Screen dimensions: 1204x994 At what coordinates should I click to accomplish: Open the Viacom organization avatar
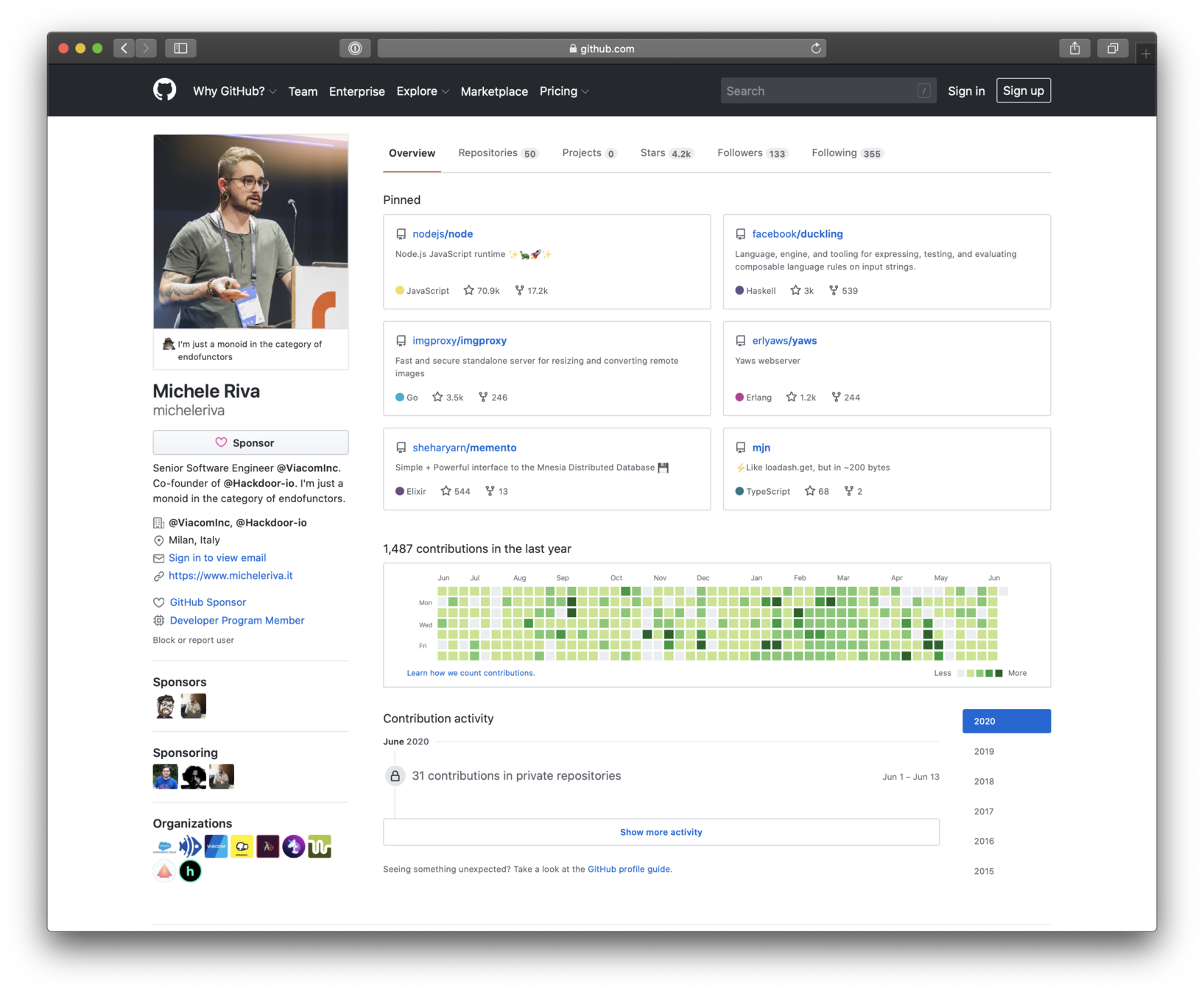coord(216,847)
